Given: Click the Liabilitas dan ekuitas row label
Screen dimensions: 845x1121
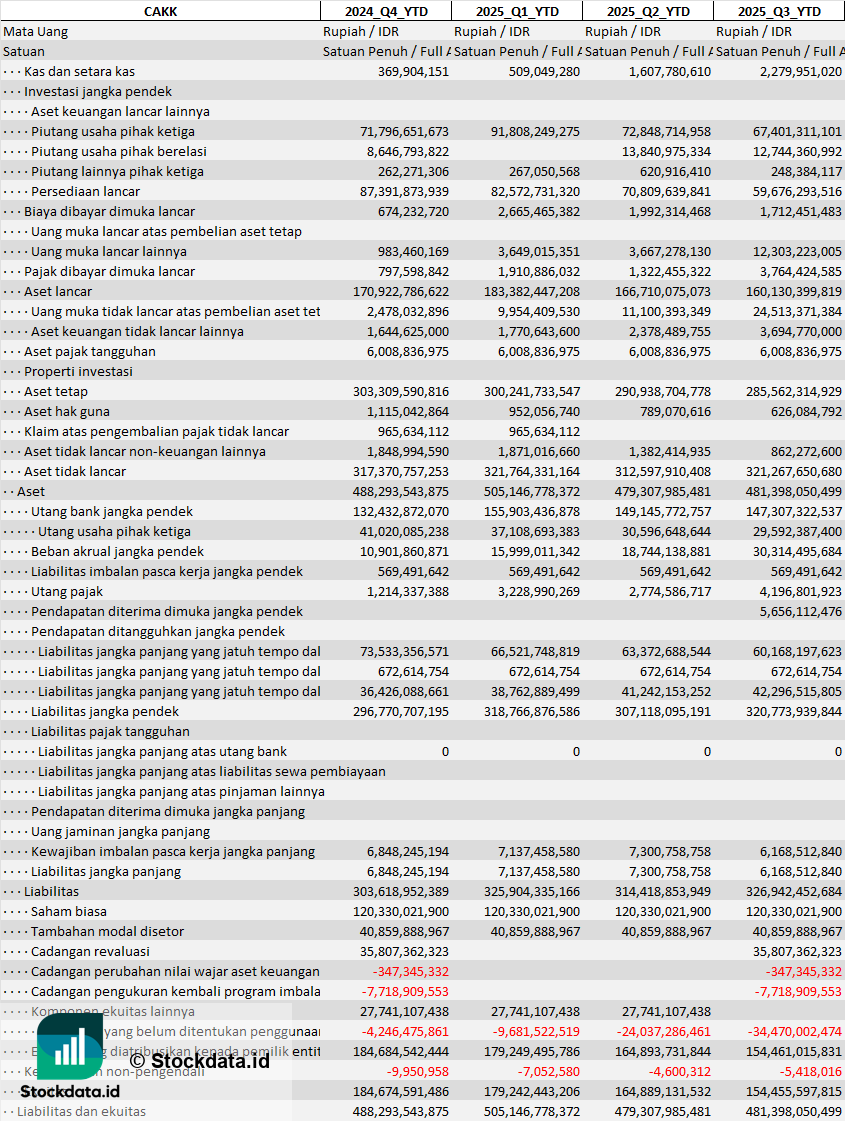Looking at the screenshot, I should coord(81,1111).
